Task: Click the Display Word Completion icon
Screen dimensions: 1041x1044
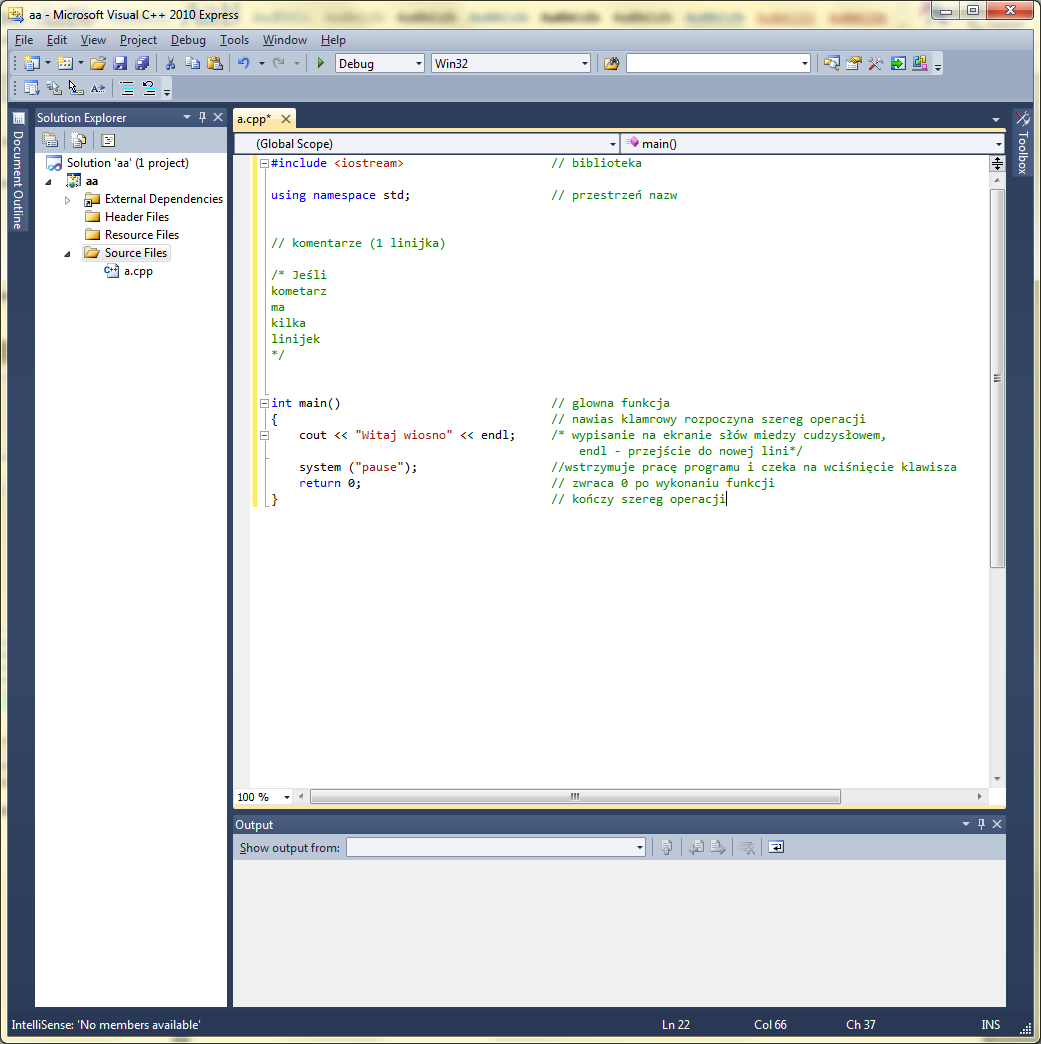Action: [x=98, y=88]
